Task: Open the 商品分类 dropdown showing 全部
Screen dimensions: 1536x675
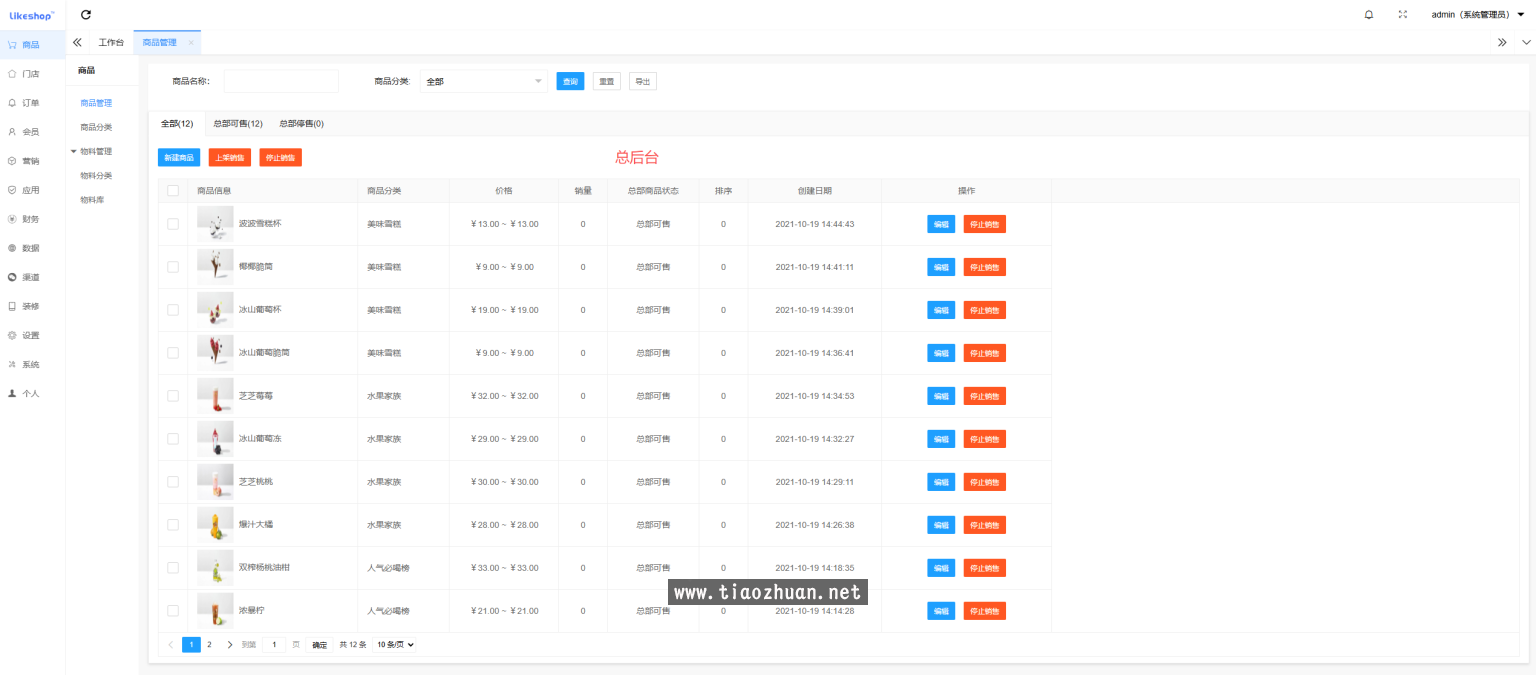Action: pyautogui.click(x=484, y=81)
